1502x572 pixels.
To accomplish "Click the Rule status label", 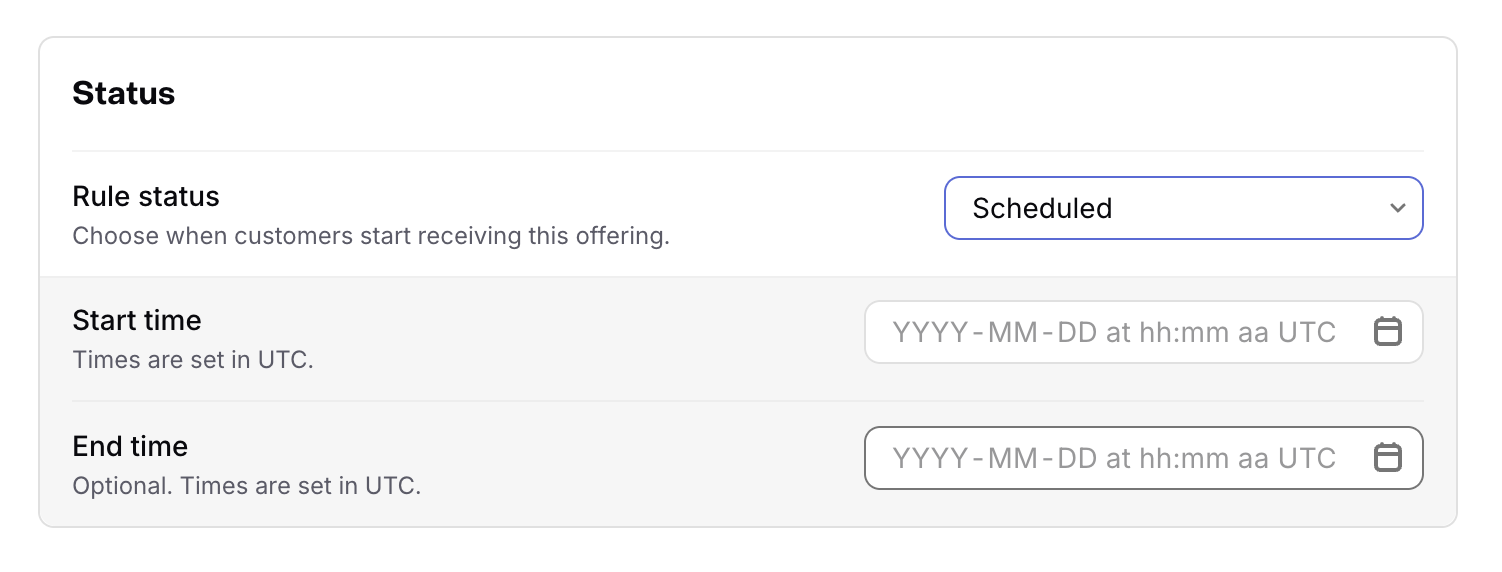I will pyautogui.click(x=146, y=196).
